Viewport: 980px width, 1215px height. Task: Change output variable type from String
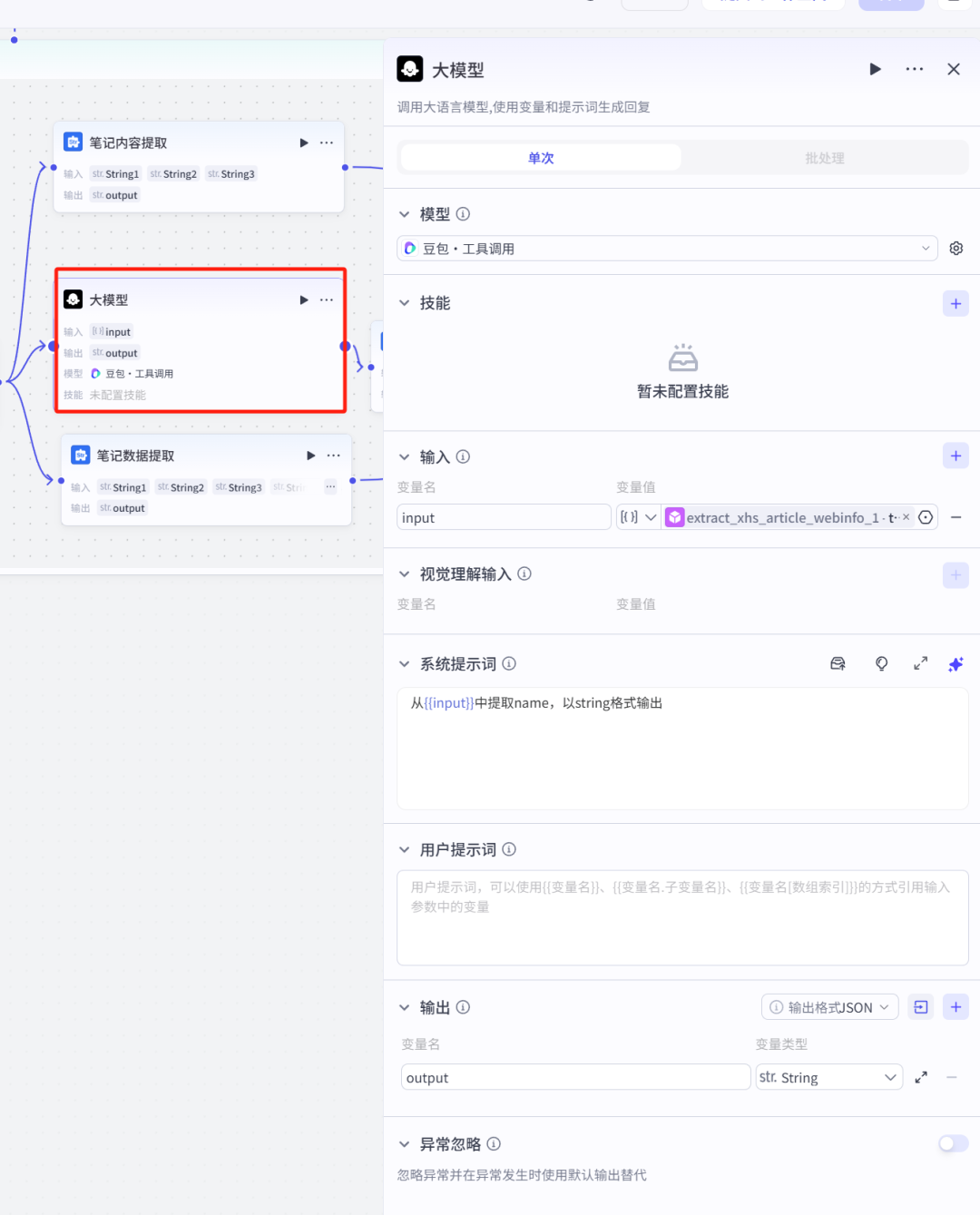point(828,1077)
